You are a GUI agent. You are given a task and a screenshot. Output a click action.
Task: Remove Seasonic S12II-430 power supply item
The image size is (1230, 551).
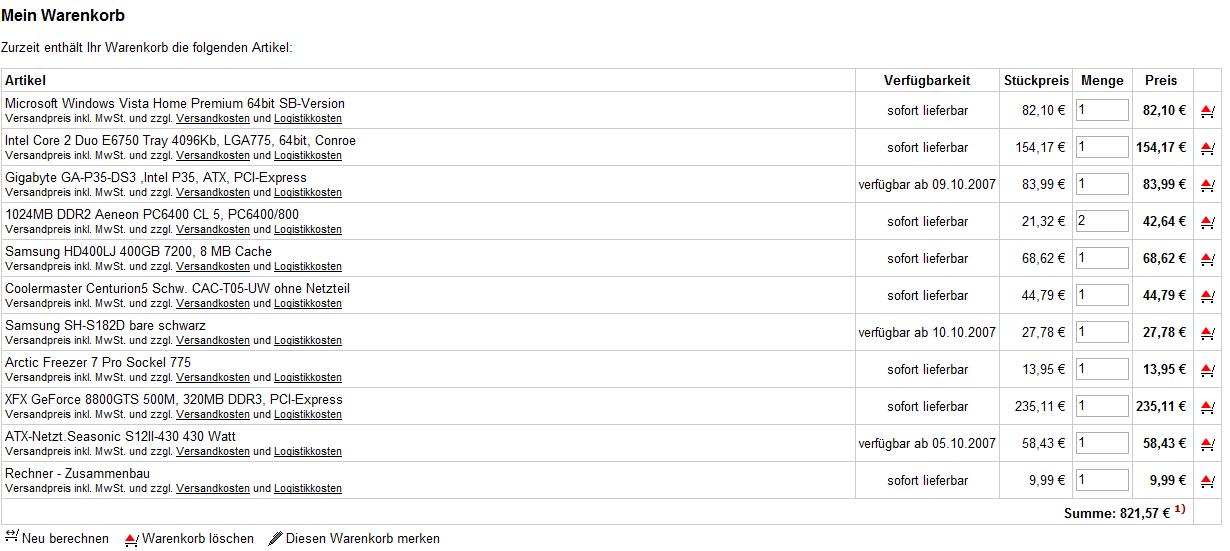pyautogui.click(x=1207, y=444)
